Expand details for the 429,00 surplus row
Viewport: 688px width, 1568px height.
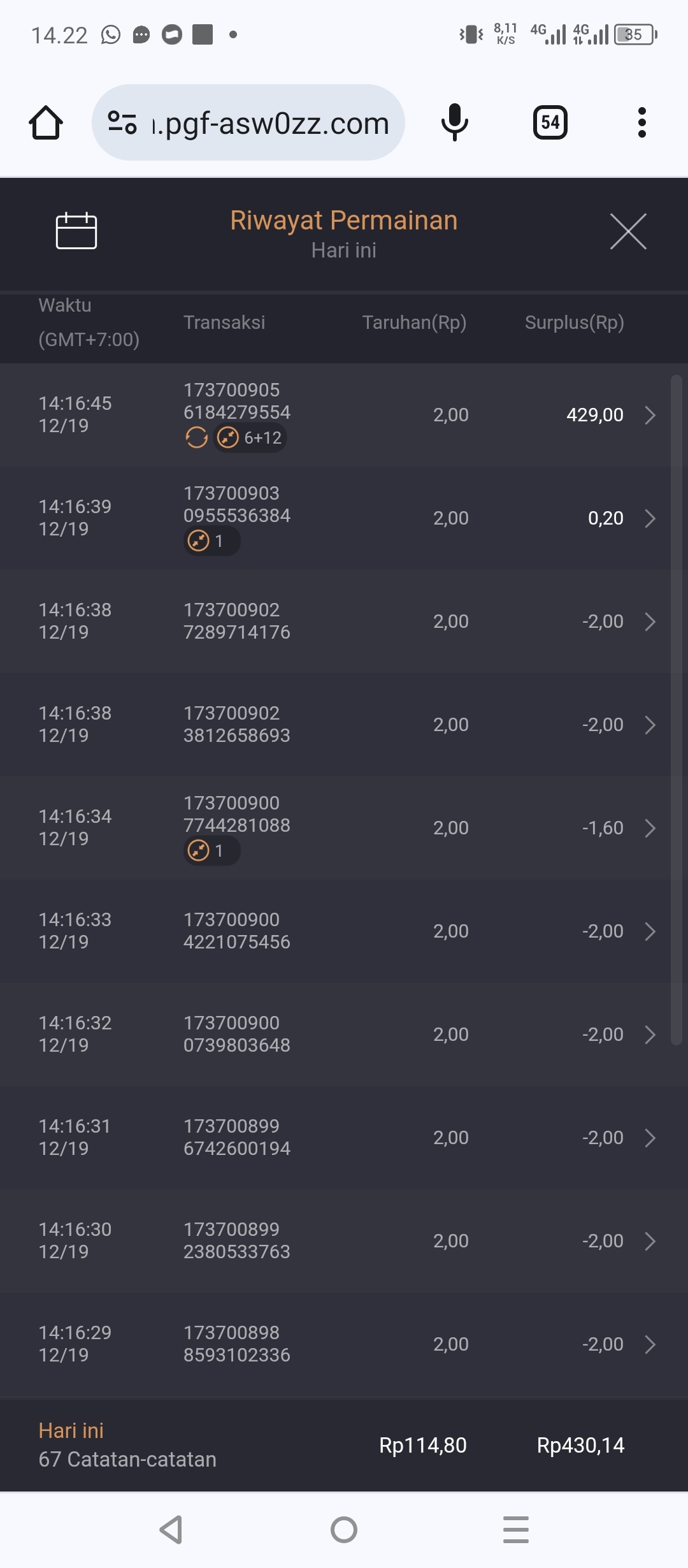click(650, 415)
